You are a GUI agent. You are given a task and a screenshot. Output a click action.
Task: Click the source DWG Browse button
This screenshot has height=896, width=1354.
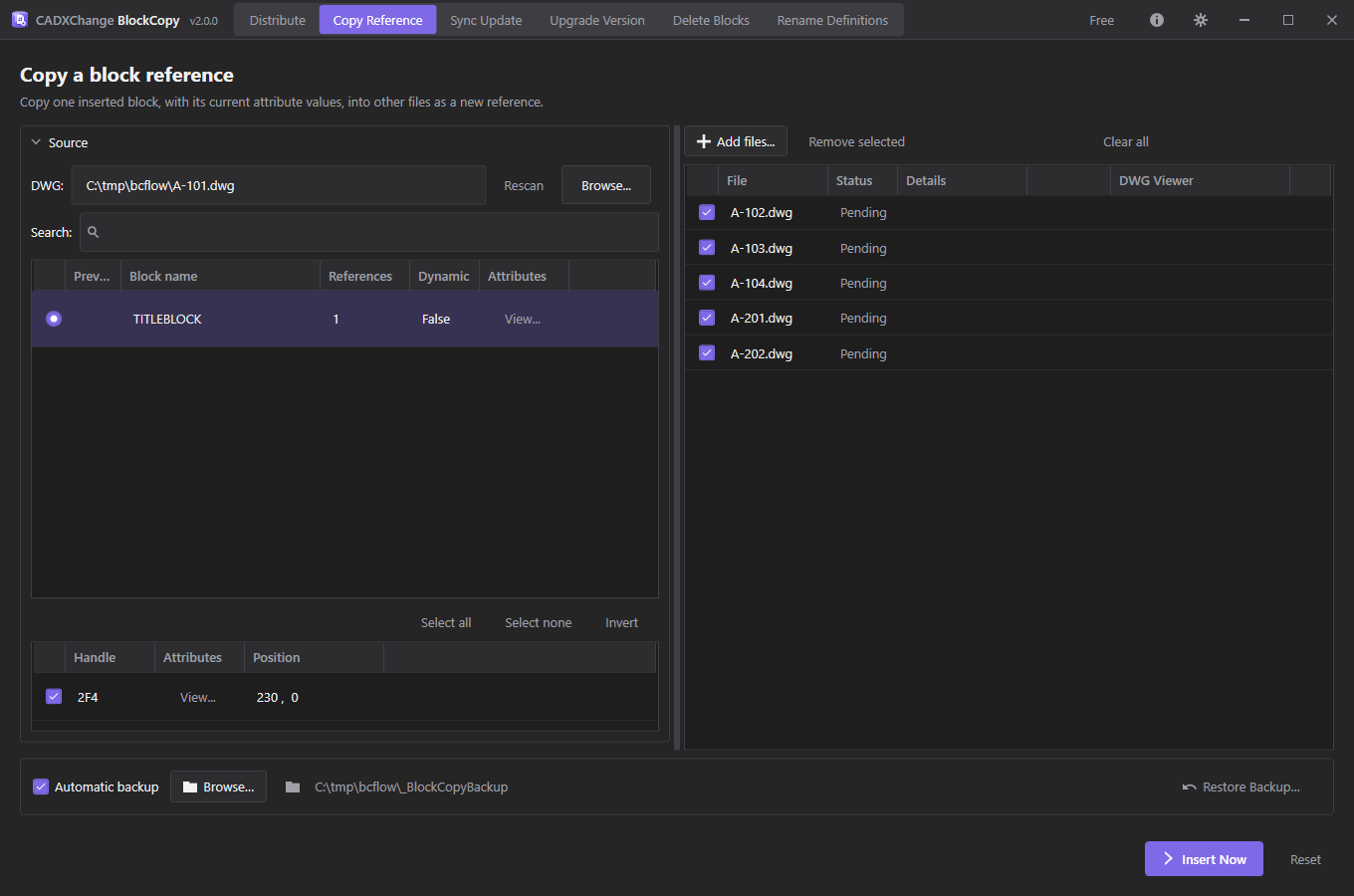(606, 185)
